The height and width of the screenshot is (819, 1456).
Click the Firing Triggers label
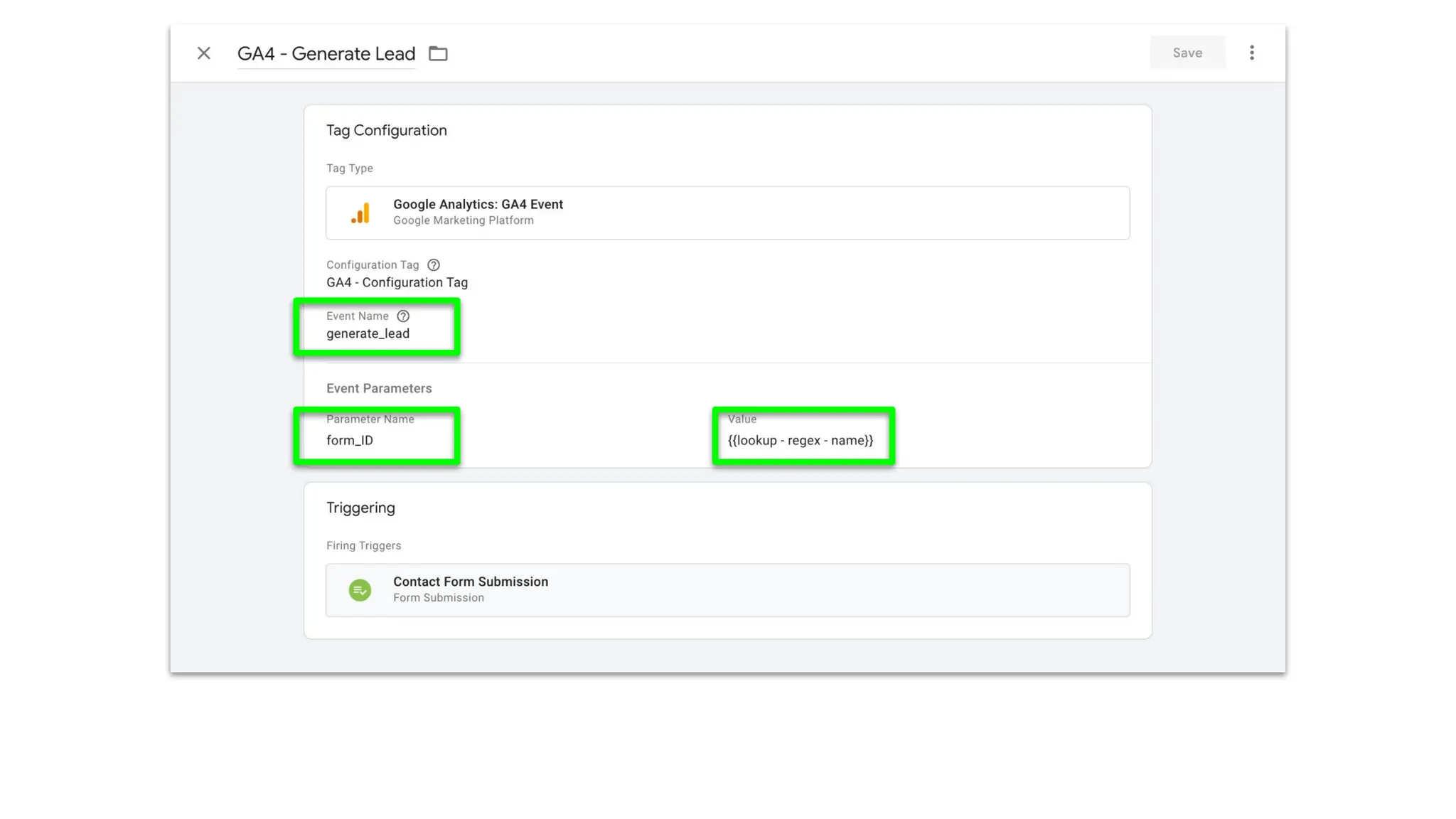pyautogui.click(x=363, y=545)
